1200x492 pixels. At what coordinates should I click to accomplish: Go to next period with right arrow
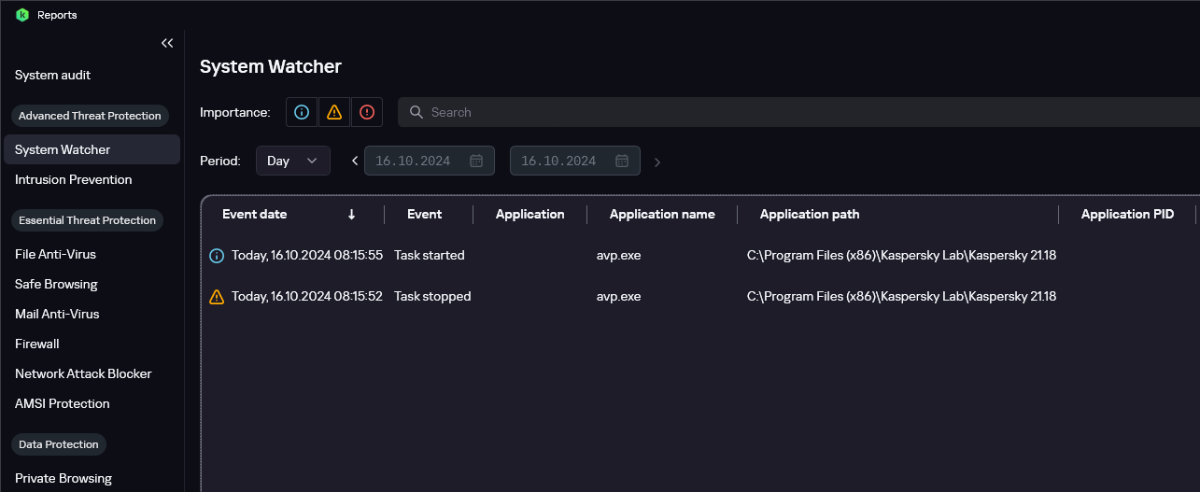pyautogui.click(x=657, y=162)
